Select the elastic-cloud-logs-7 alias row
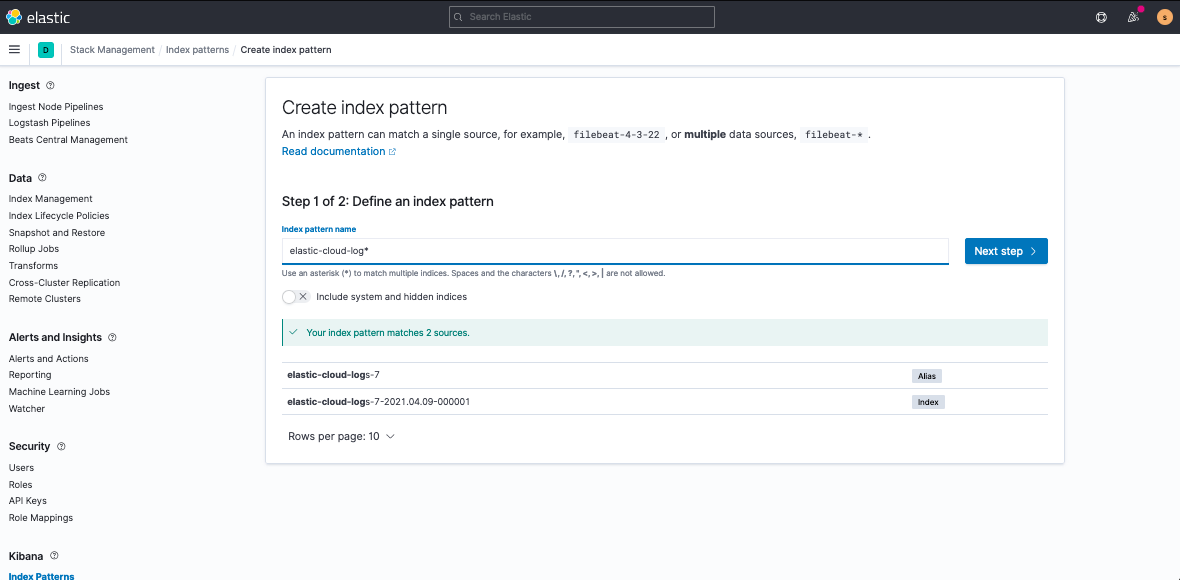This screenshot has height=580, width=1180. (x=665, y=375)
